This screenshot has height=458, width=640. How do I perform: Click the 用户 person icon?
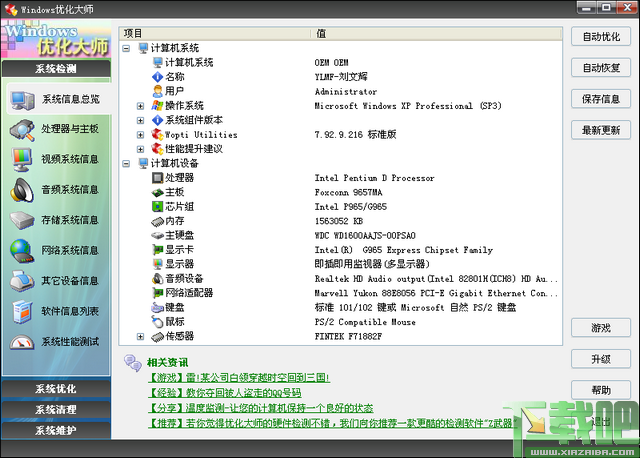(158, 91)
